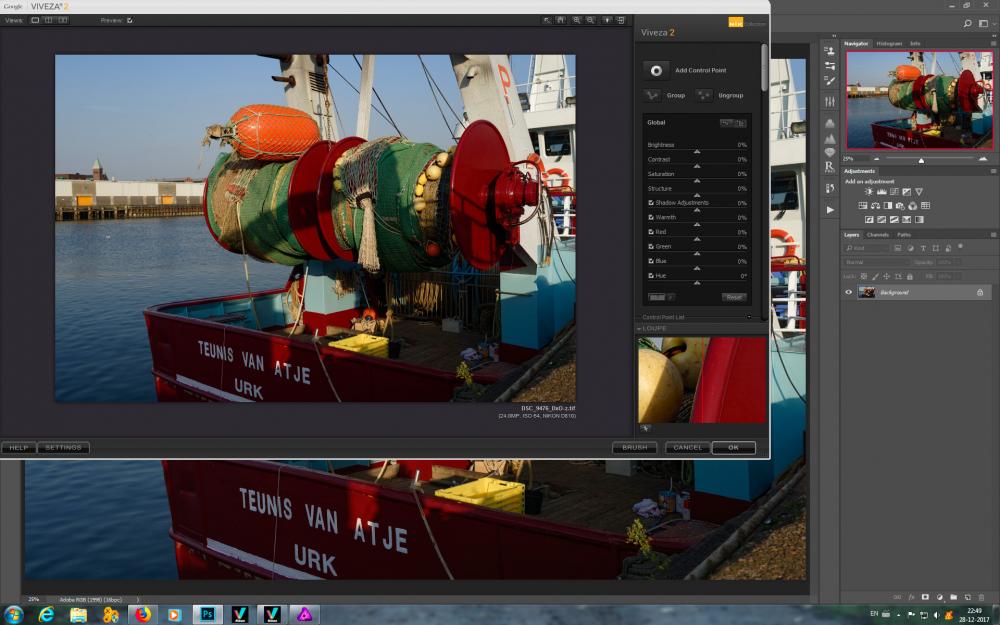
Task: Add Color Balance adjustment in Photoshop
Action: tap(876, 205)
